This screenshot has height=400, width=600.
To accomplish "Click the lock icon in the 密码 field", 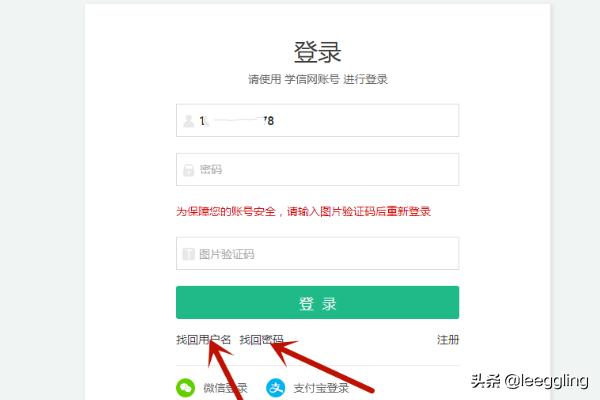I will pos(188,170).
